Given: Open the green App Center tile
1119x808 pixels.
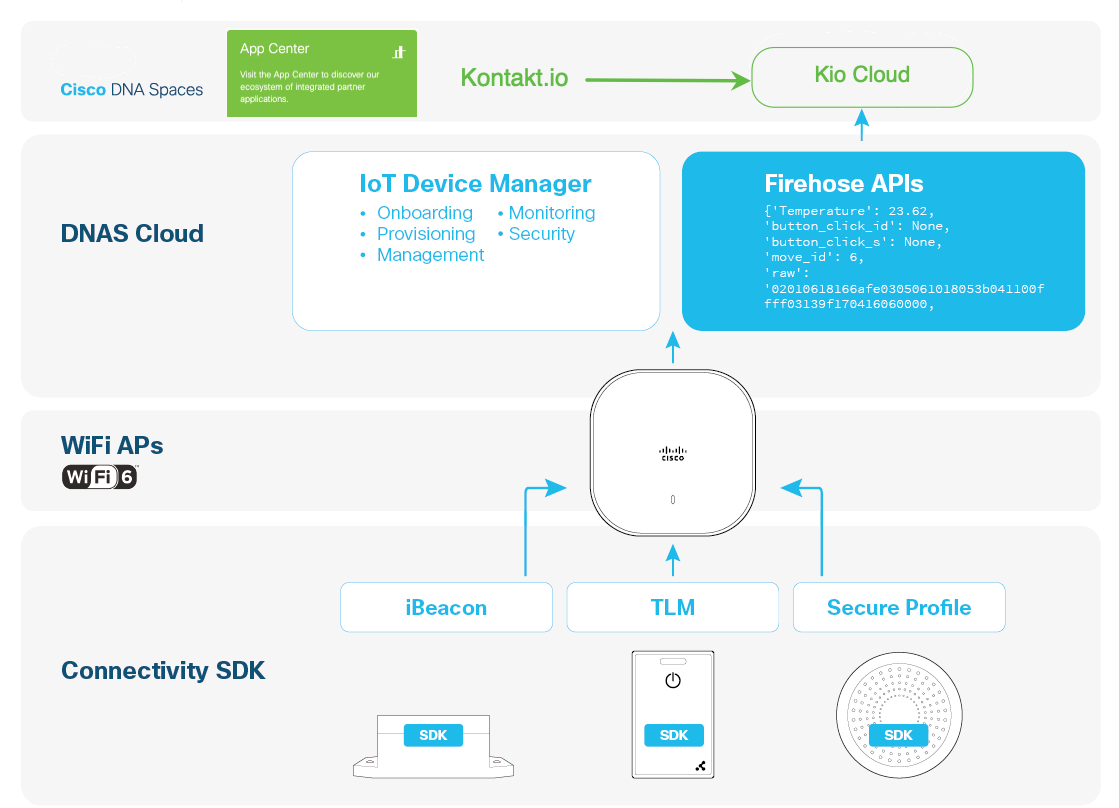Looking at the screenshot, I should click(x=321, y=73).
